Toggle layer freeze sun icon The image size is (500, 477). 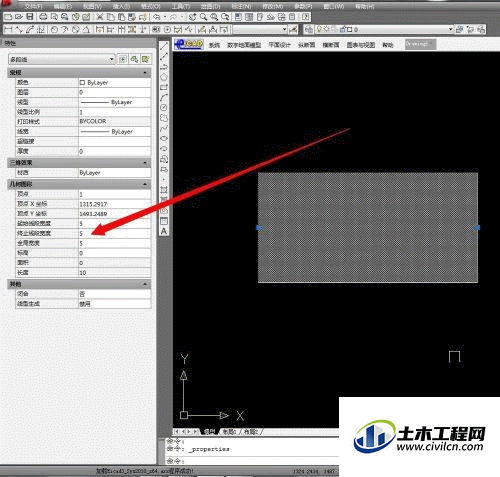pyautogui.click(x=327, y=29)
